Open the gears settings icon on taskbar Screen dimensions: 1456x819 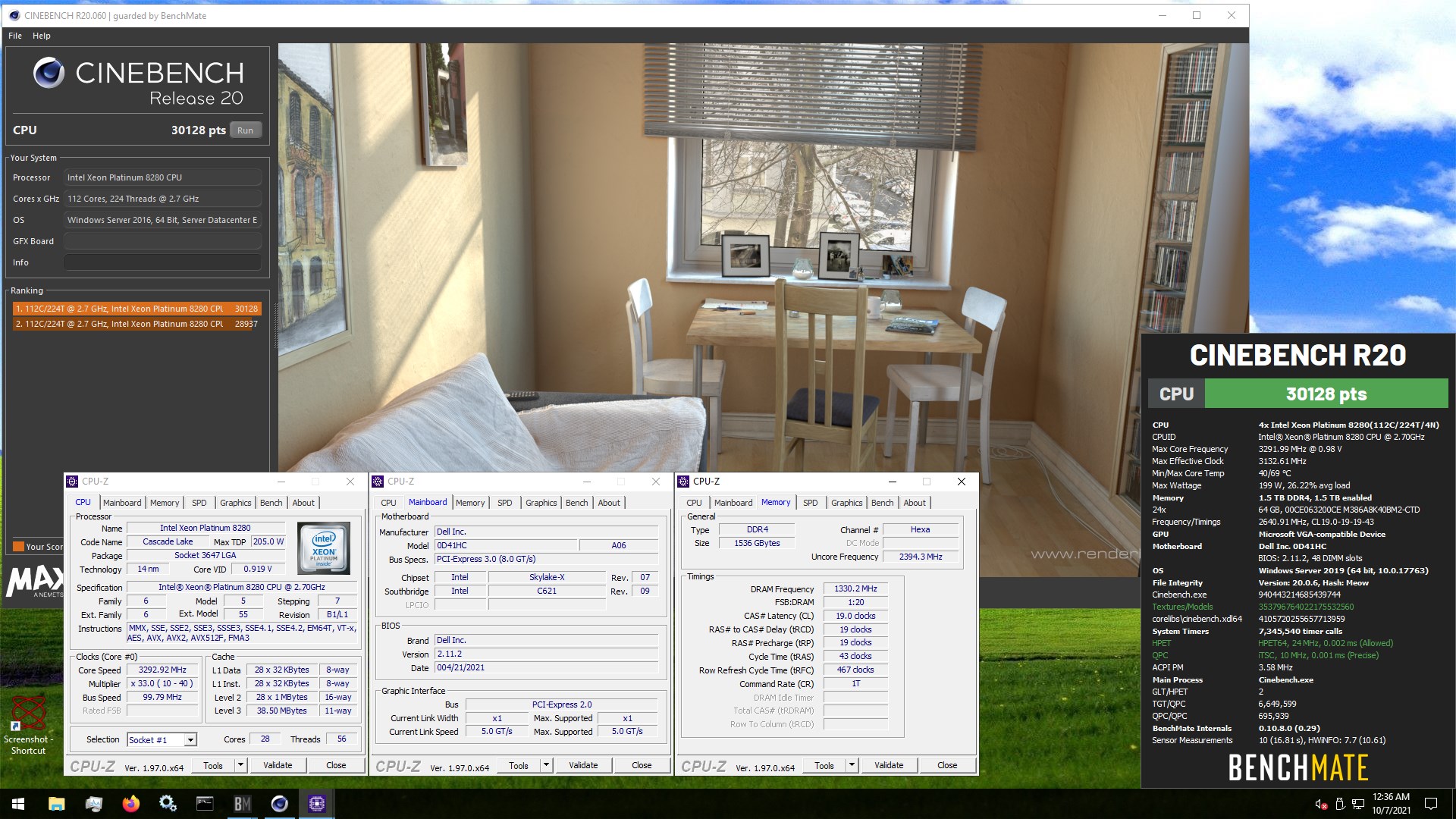pyautogui.click(x=168, y=804)
